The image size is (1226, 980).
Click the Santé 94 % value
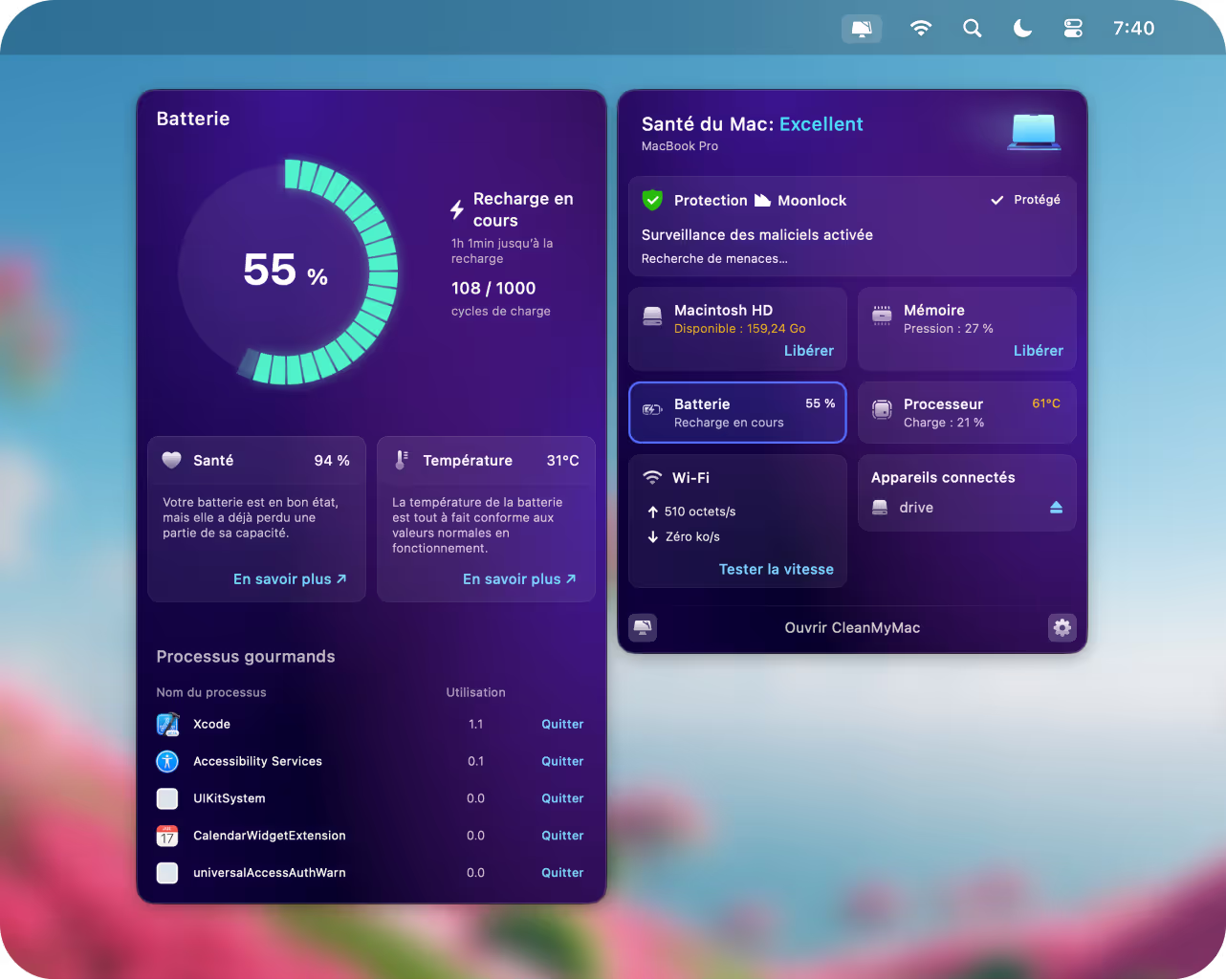(332, 461)
